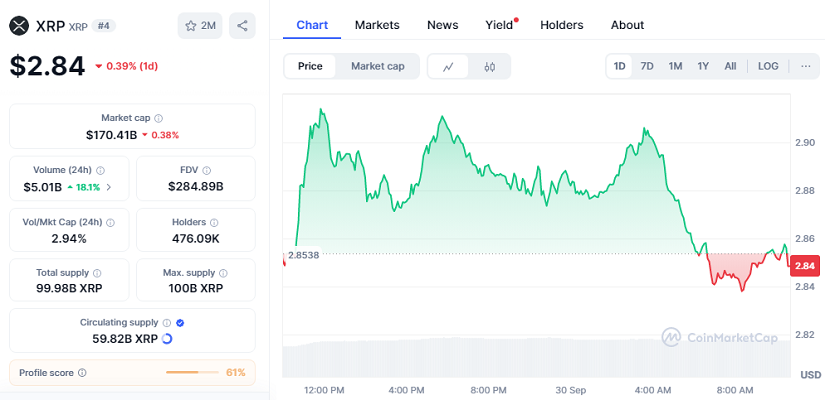
Task: Open the About tab
Action: click(627, 25)
